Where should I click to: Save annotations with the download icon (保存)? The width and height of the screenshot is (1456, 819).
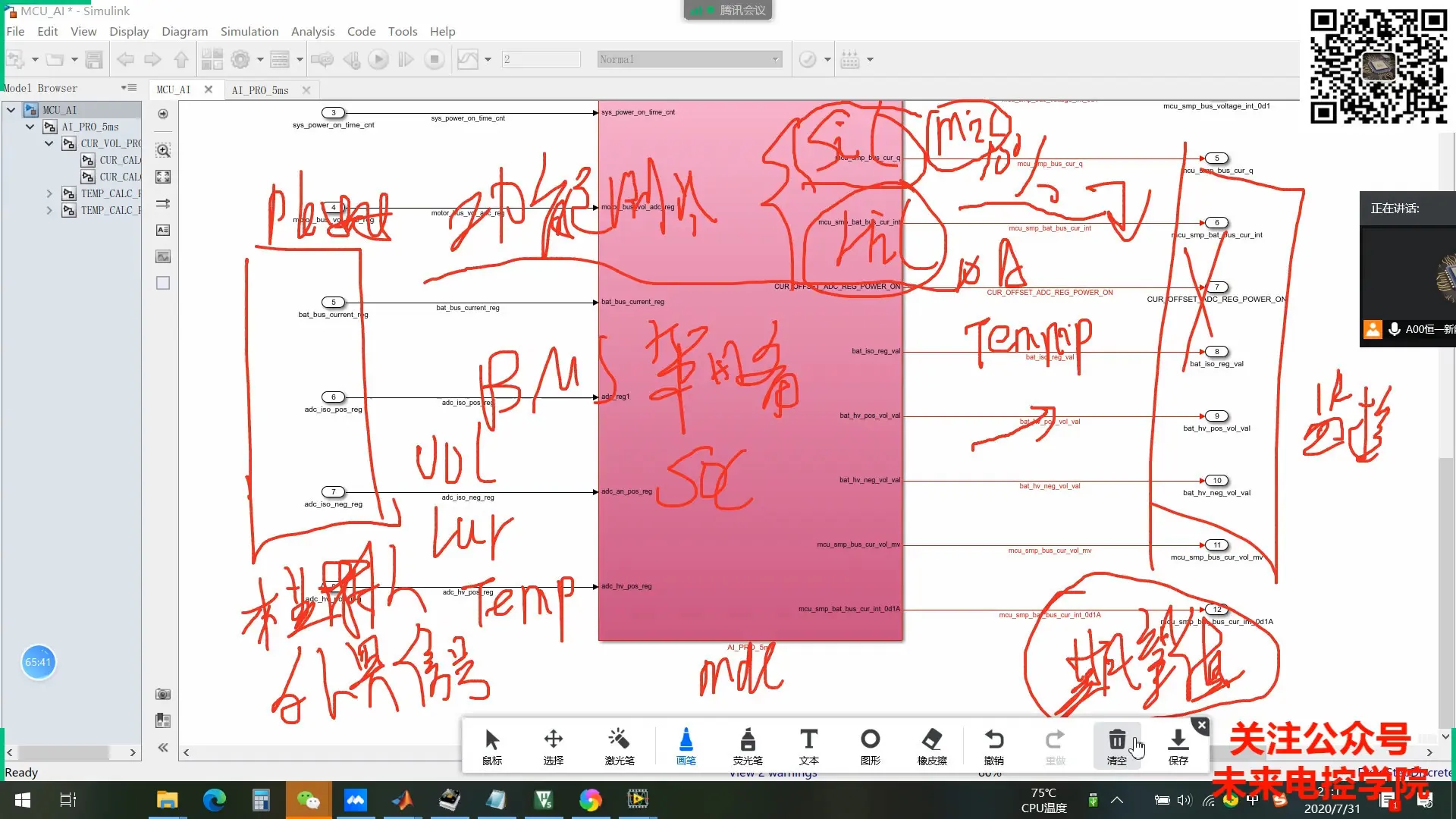click(1178, 746)
